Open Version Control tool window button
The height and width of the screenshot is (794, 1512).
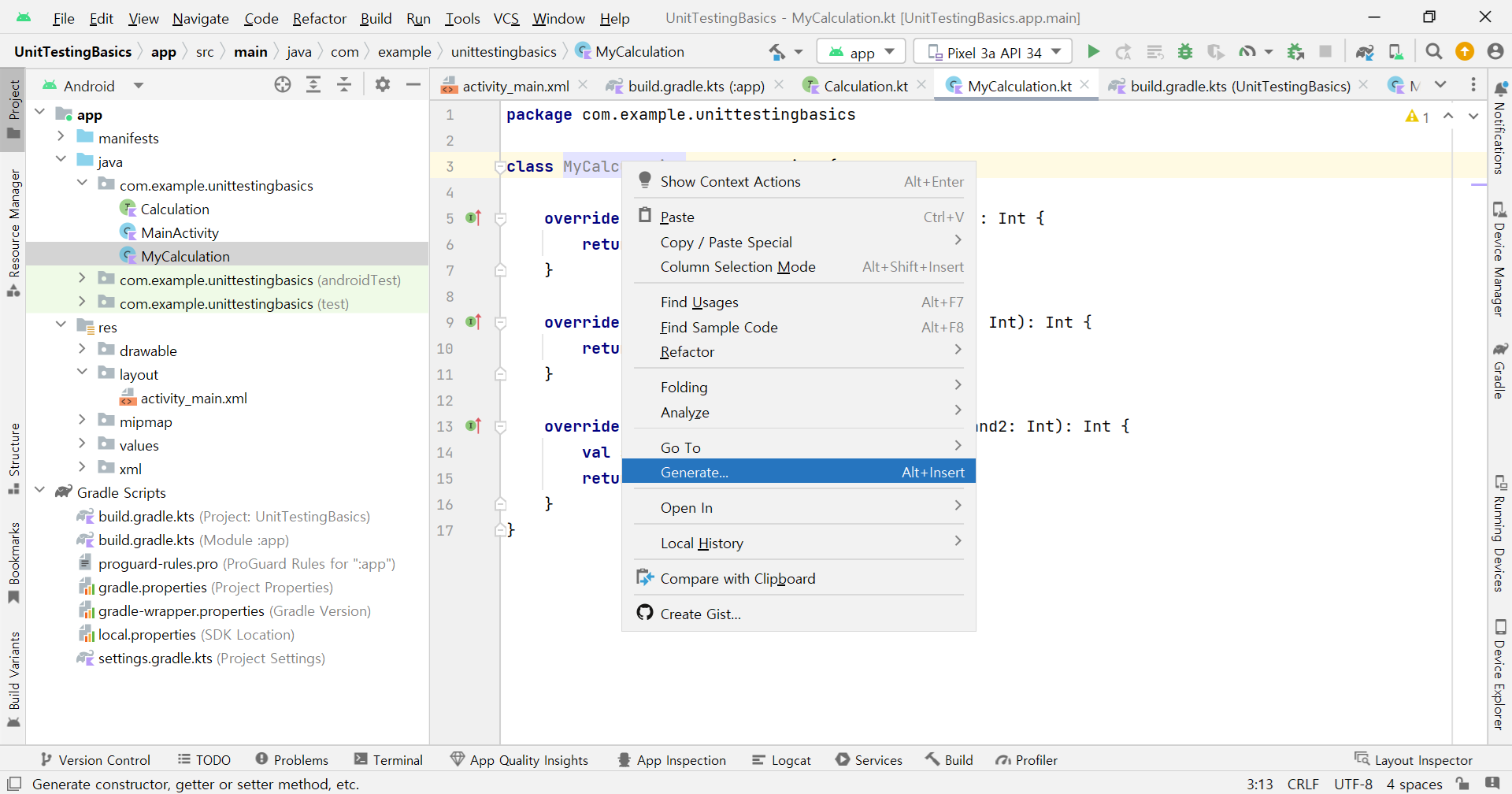(x=95, y=759)
